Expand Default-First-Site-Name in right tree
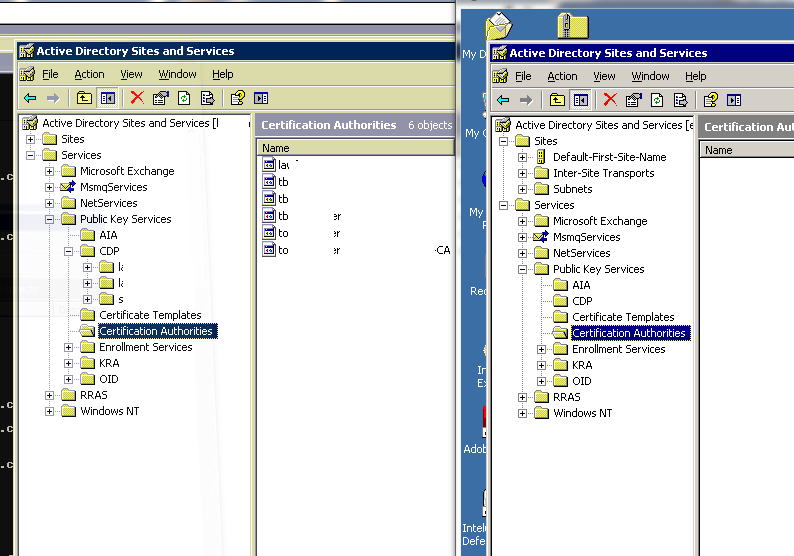The width and height of the screenshot is (794, 556). [x=522, y=157]
